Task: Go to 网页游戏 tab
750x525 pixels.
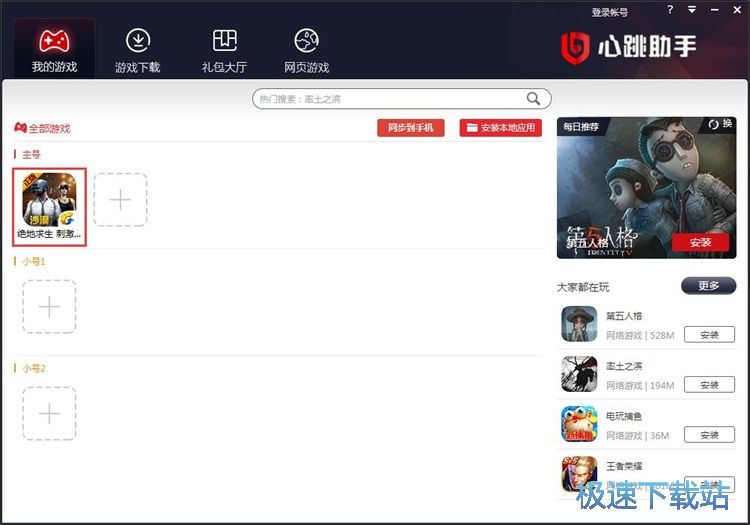Action: tap(307, 50)
